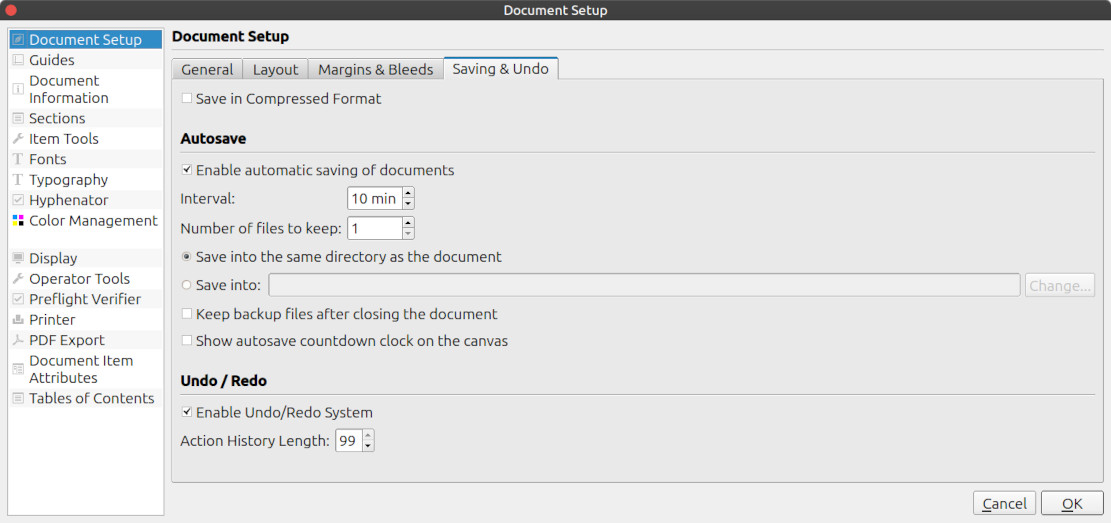
Task: Click the Color Management icon
Action: (18, 221)
